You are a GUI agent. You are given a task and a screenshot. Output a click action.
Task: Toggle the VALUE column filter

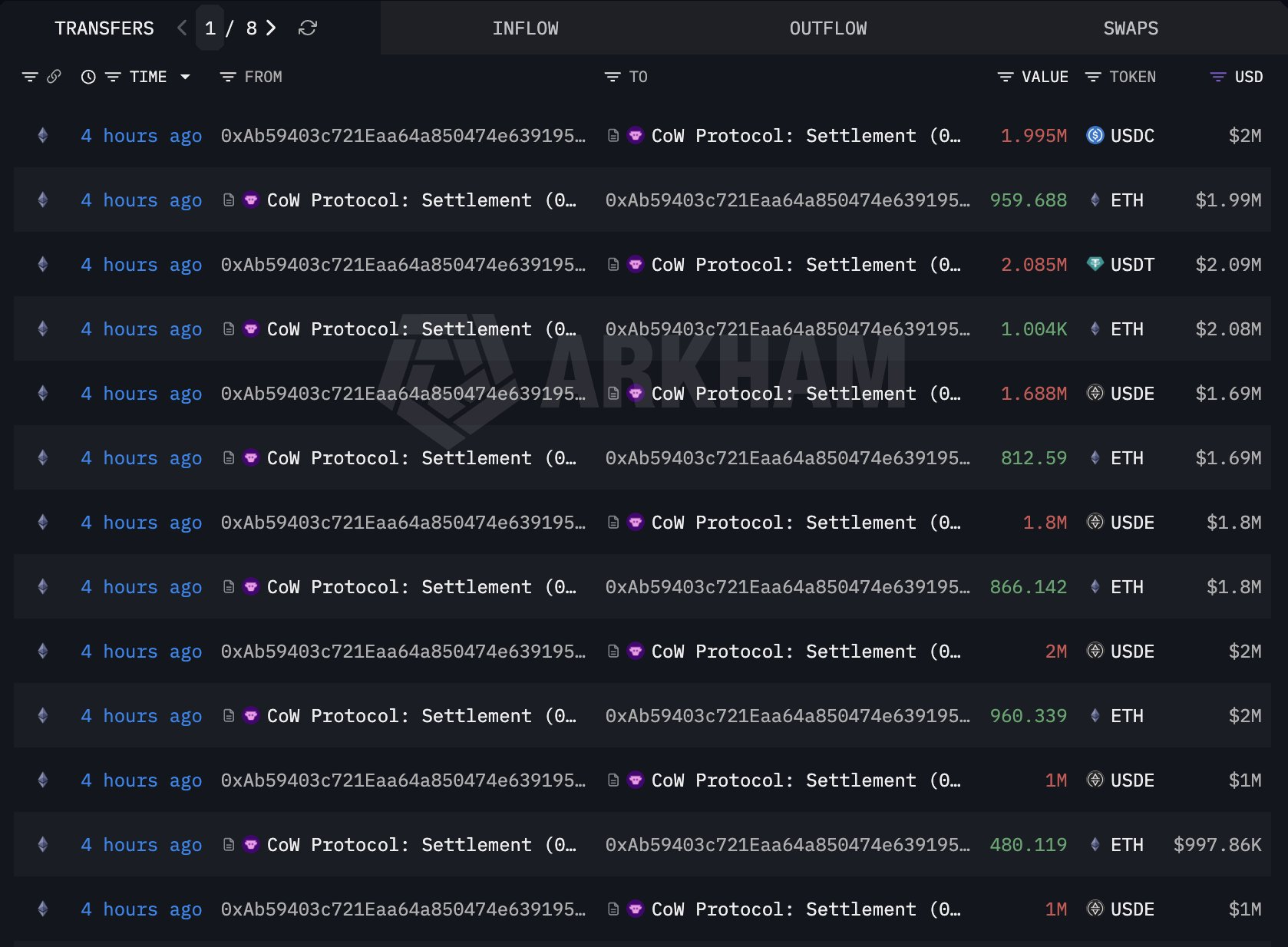[x=1005, y=77]
